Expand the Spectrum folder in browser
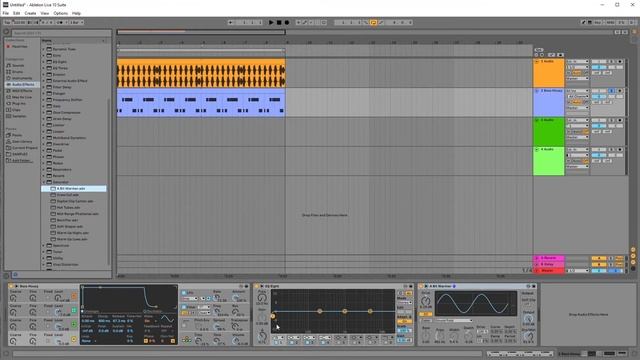 (x=44, y=245)
